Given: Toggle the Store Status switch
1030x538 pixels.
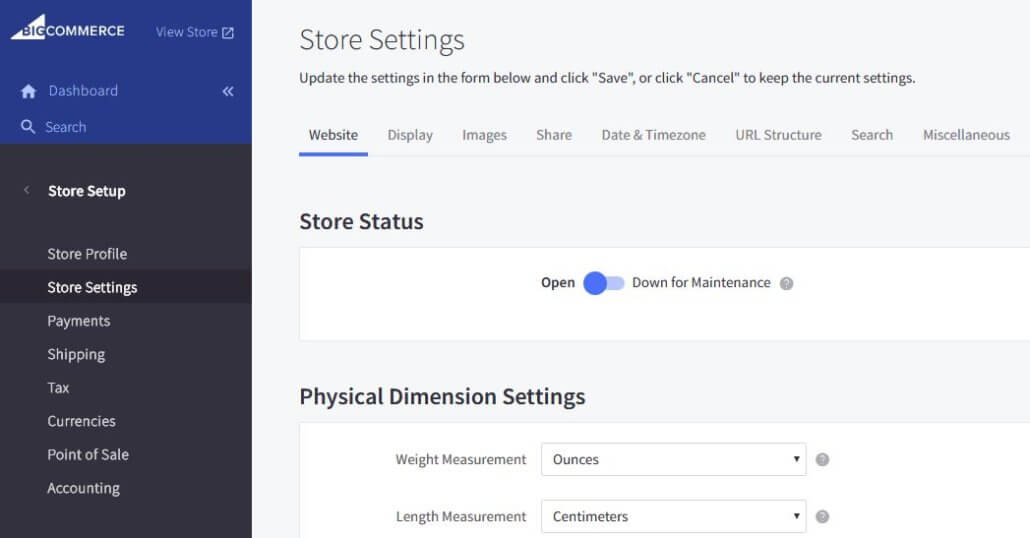Looking at the screenshot, I should point(603,283).
